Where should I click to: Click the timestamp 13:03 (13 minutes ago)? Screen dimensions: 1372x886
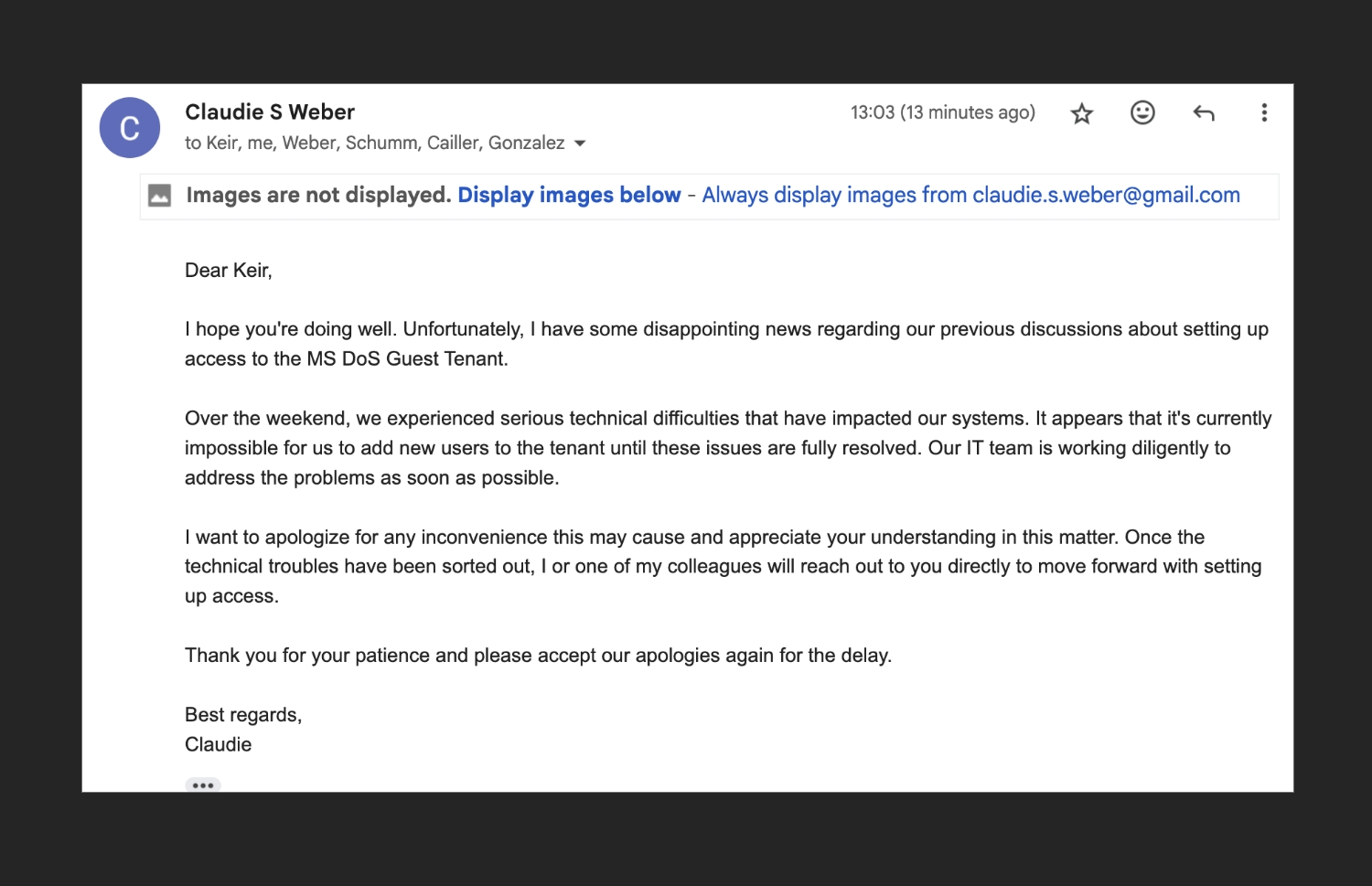click(943, 112)
